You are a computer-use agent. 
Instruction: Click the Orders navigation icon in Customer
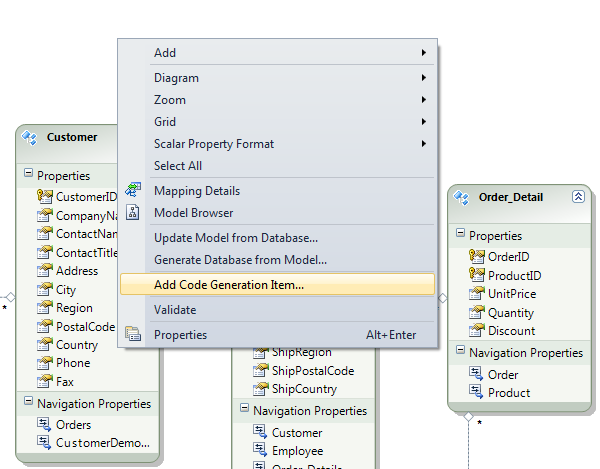[44, 424]
